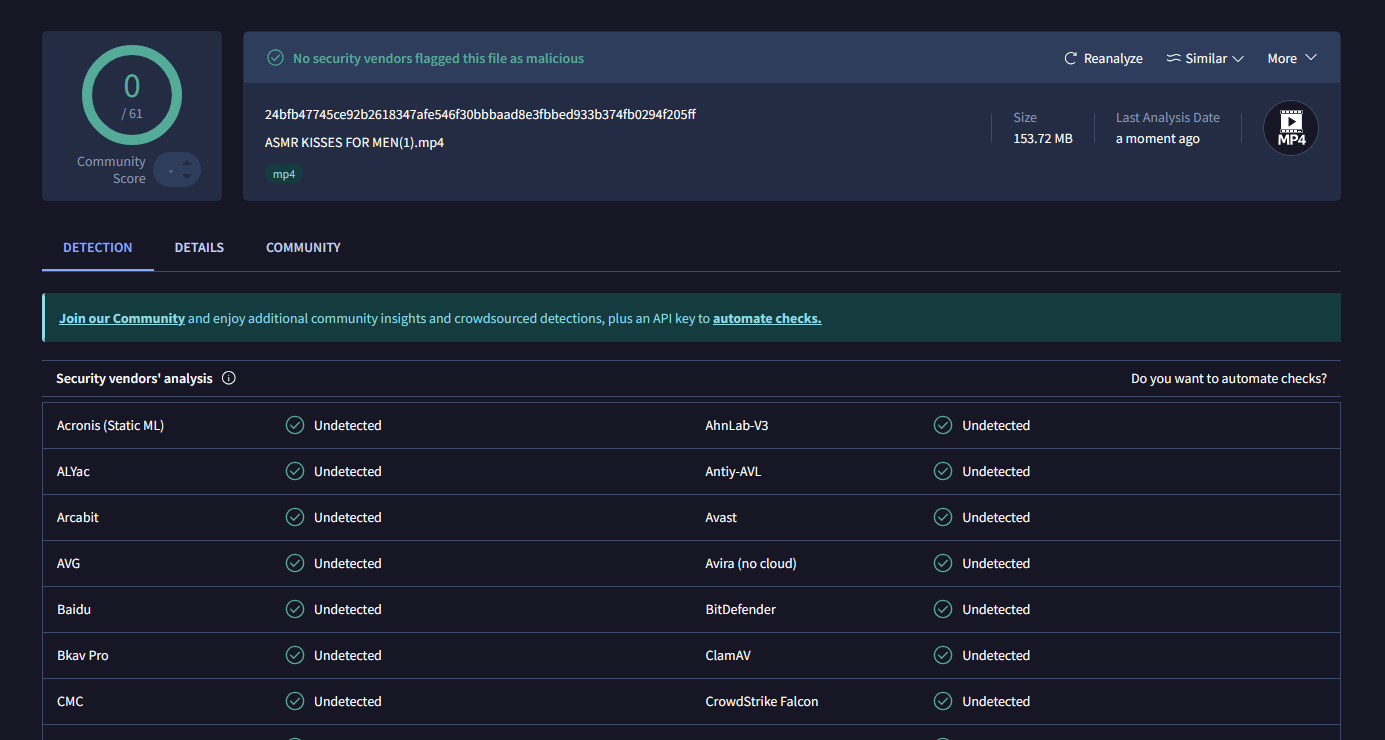
Task: Click the BitDefender vendor name
Action: (740, 609)
